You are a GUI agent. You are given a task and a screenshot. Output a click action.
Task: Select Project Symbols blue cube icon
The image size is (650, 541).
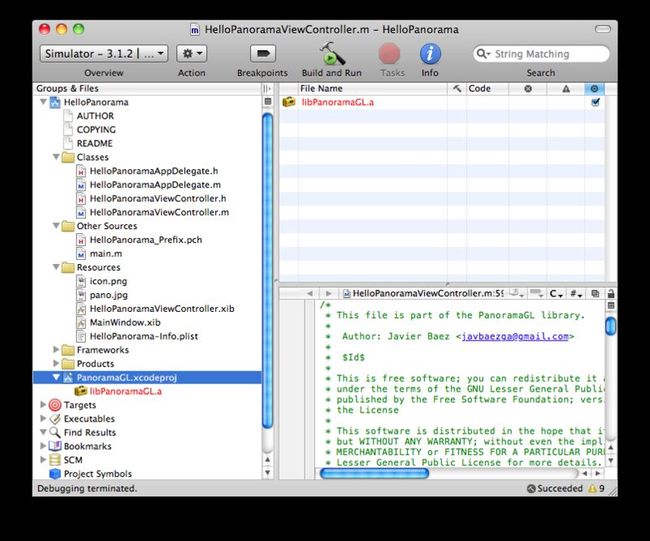pos(55,473)
